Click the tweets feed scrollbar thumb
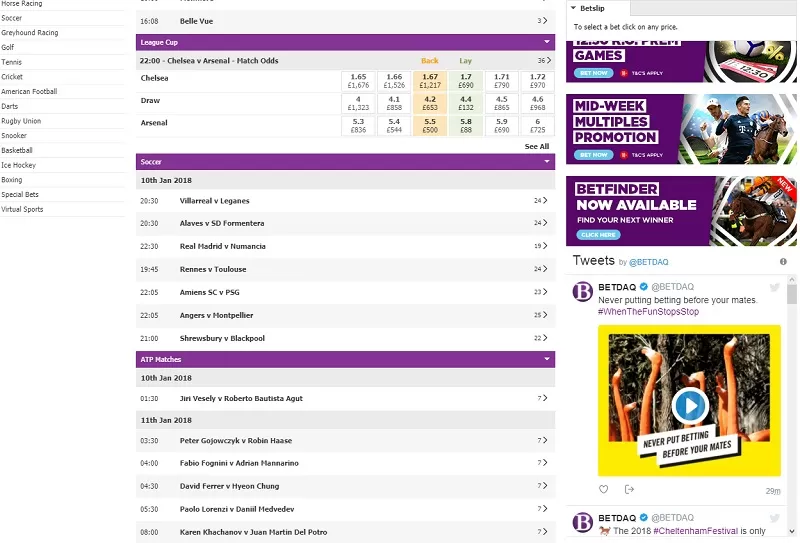Image resolution: width=800 pixels, height=543 pixels. pos(792,294)
